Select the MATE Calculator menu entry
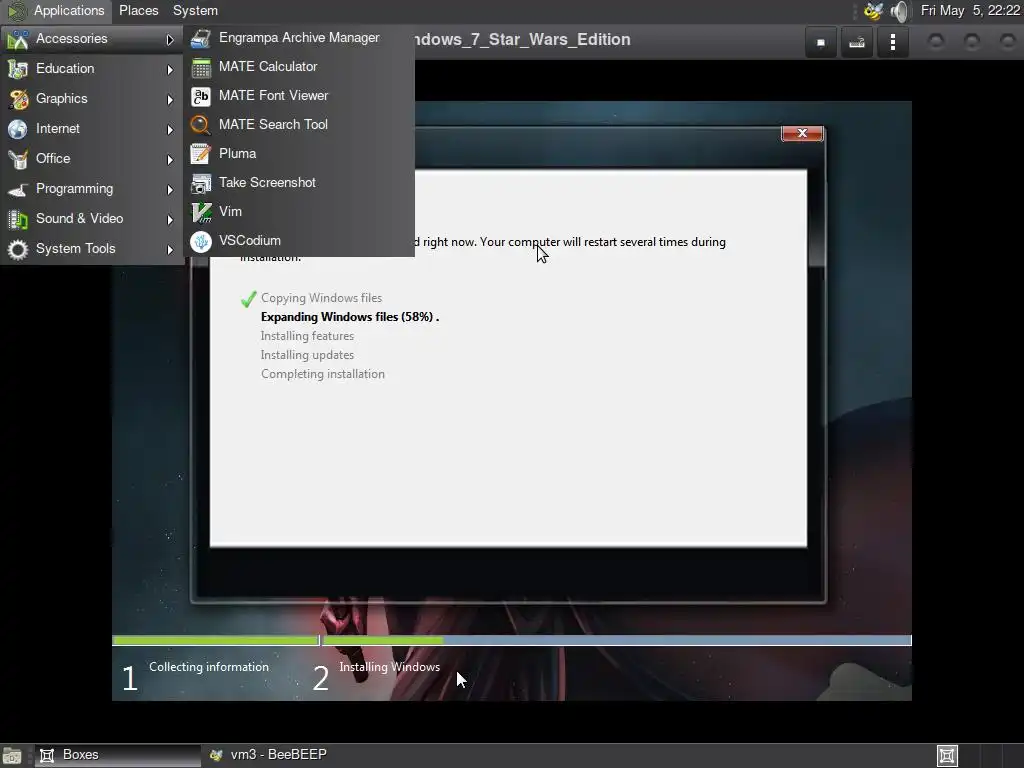 (300, 67)
